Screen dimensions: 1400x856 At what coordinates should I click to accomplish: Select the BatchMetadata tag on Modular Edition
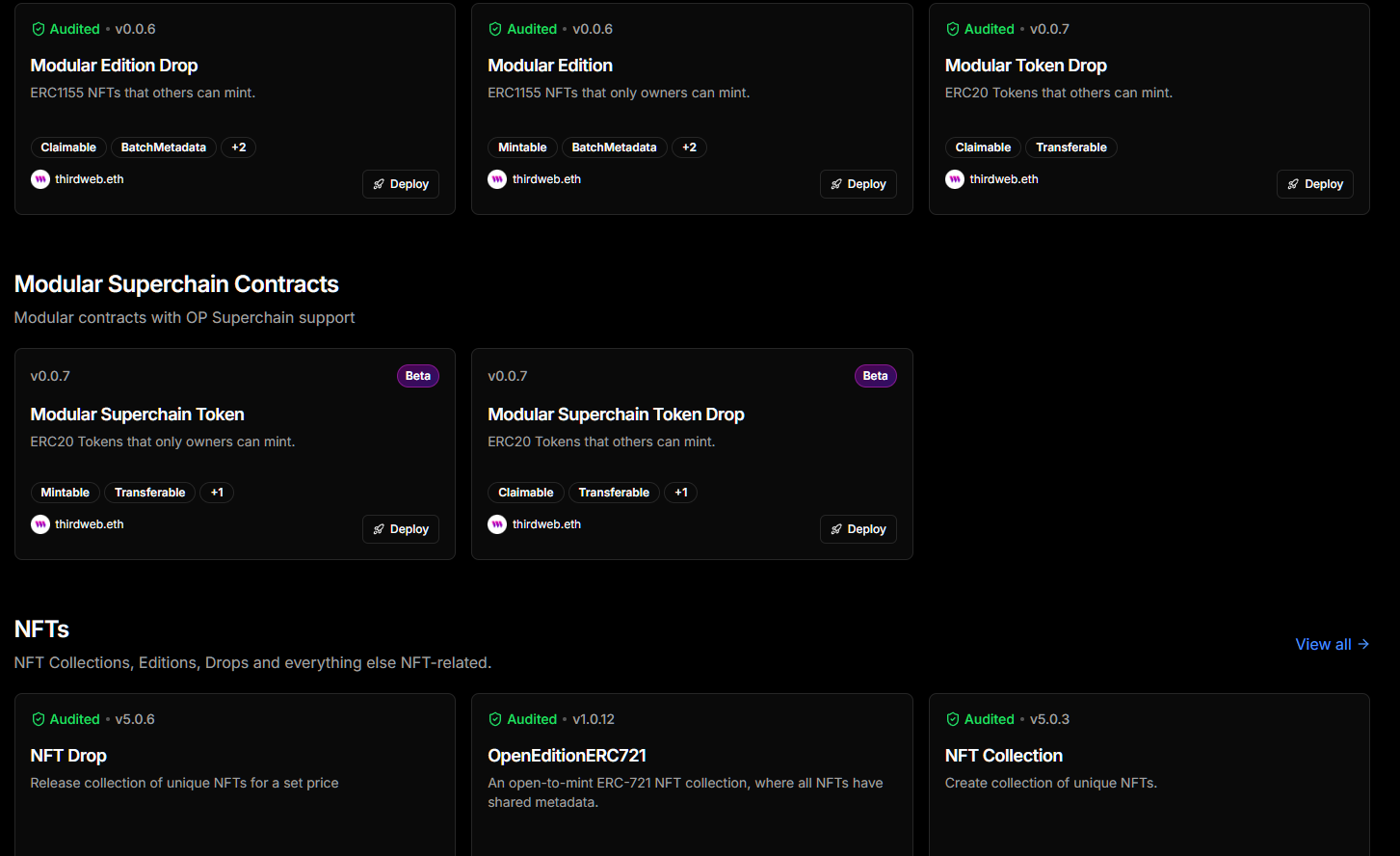click(x=614, y=147)
